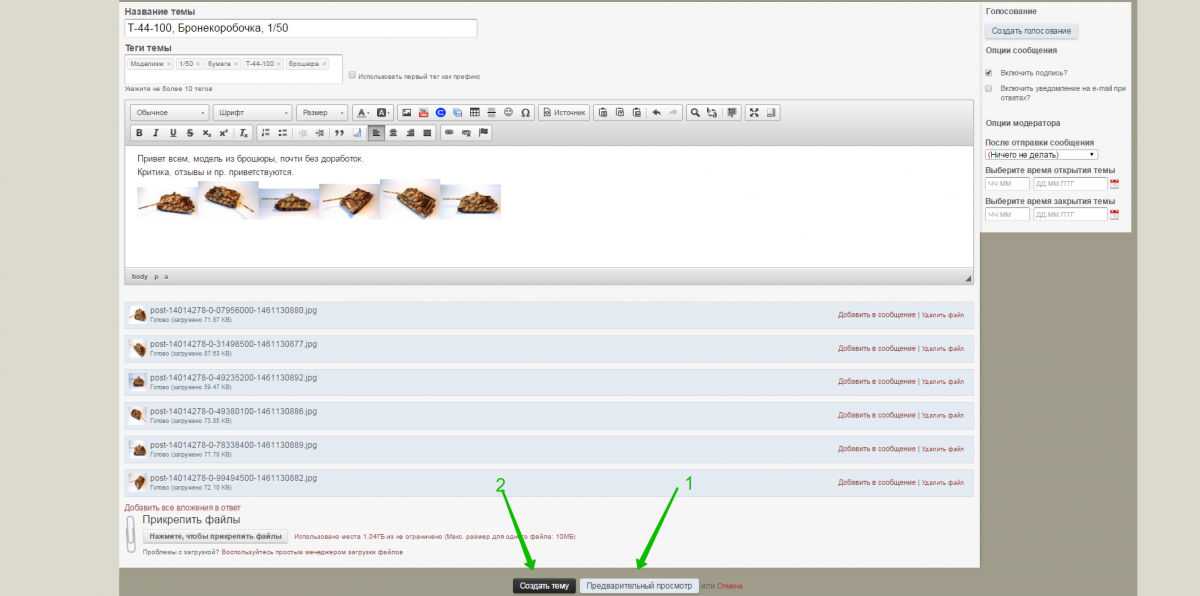This screenshot has width=1200, height=596.
Task: Click the blockquote quotation marks icon
Action: tap(340, 132)
